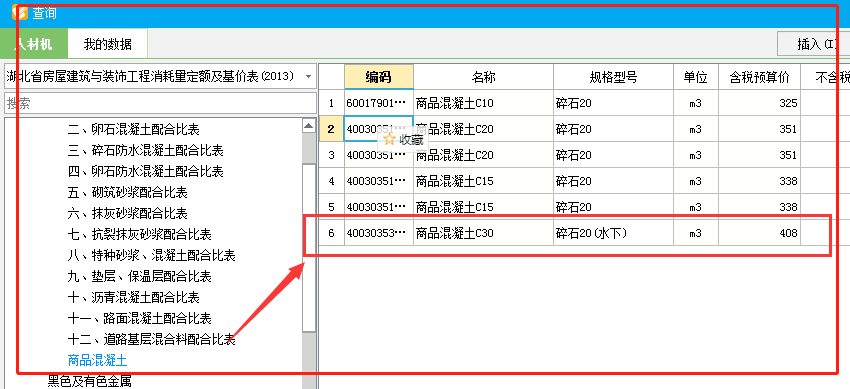Click the tree vertical scrollbar thumb
Viewport: 850px width, 389px height.
309,247
